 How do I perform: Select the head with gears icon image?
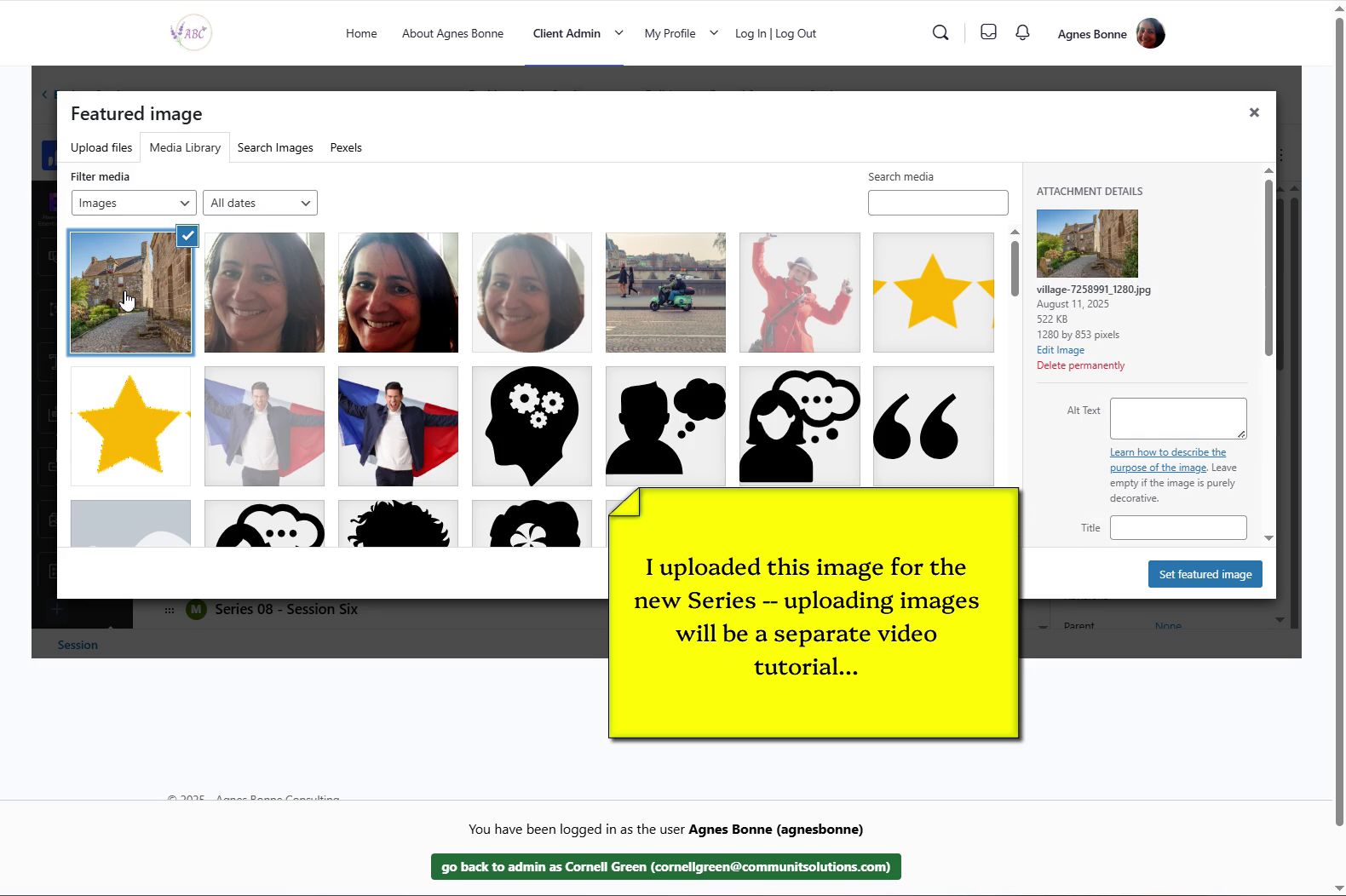pyautogui.click(x=532, y=426)
